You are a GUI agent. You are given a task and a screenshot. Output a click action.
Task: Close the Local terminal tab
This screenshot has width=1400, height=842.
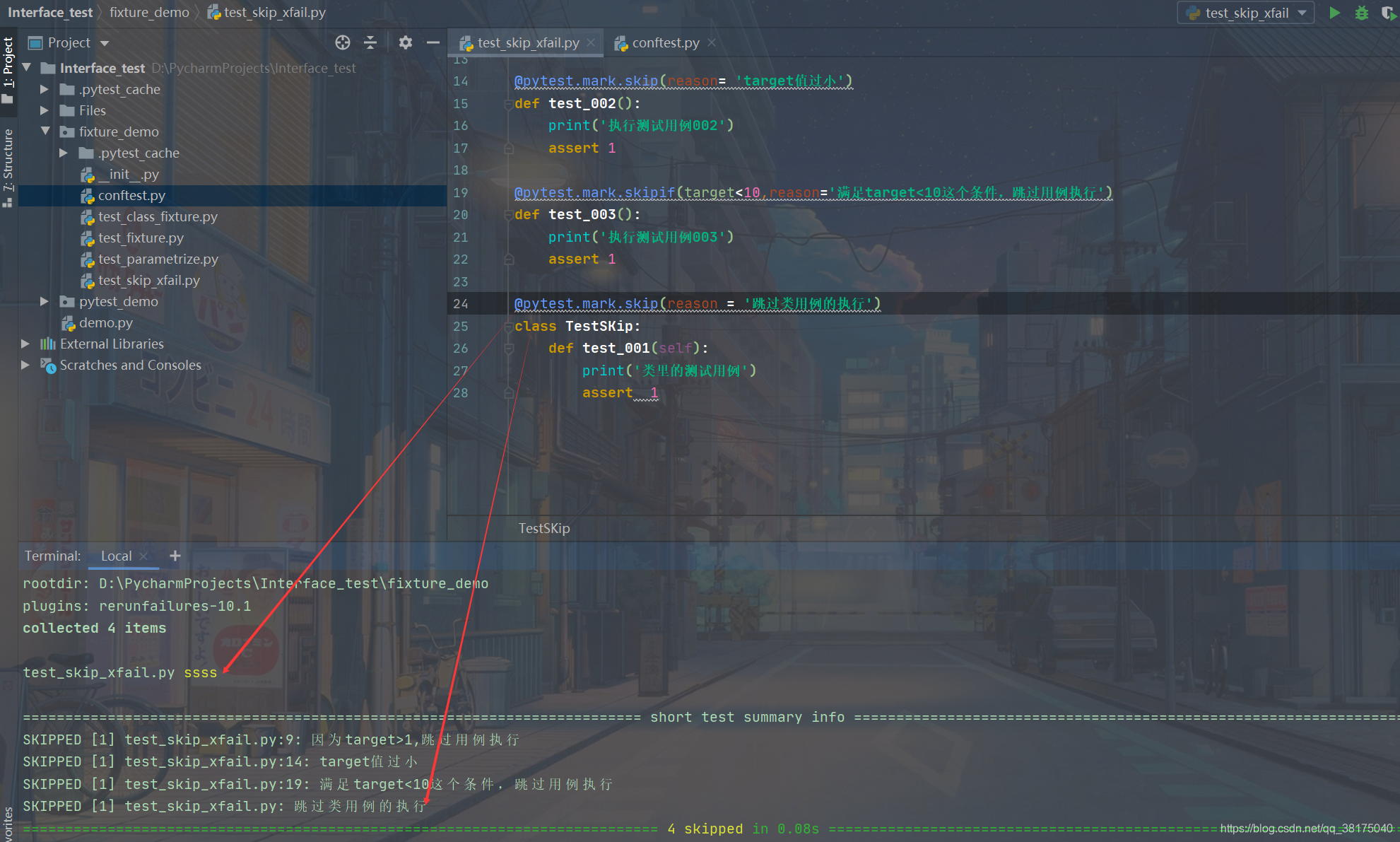pyautogui.click(x=143, y=556)
